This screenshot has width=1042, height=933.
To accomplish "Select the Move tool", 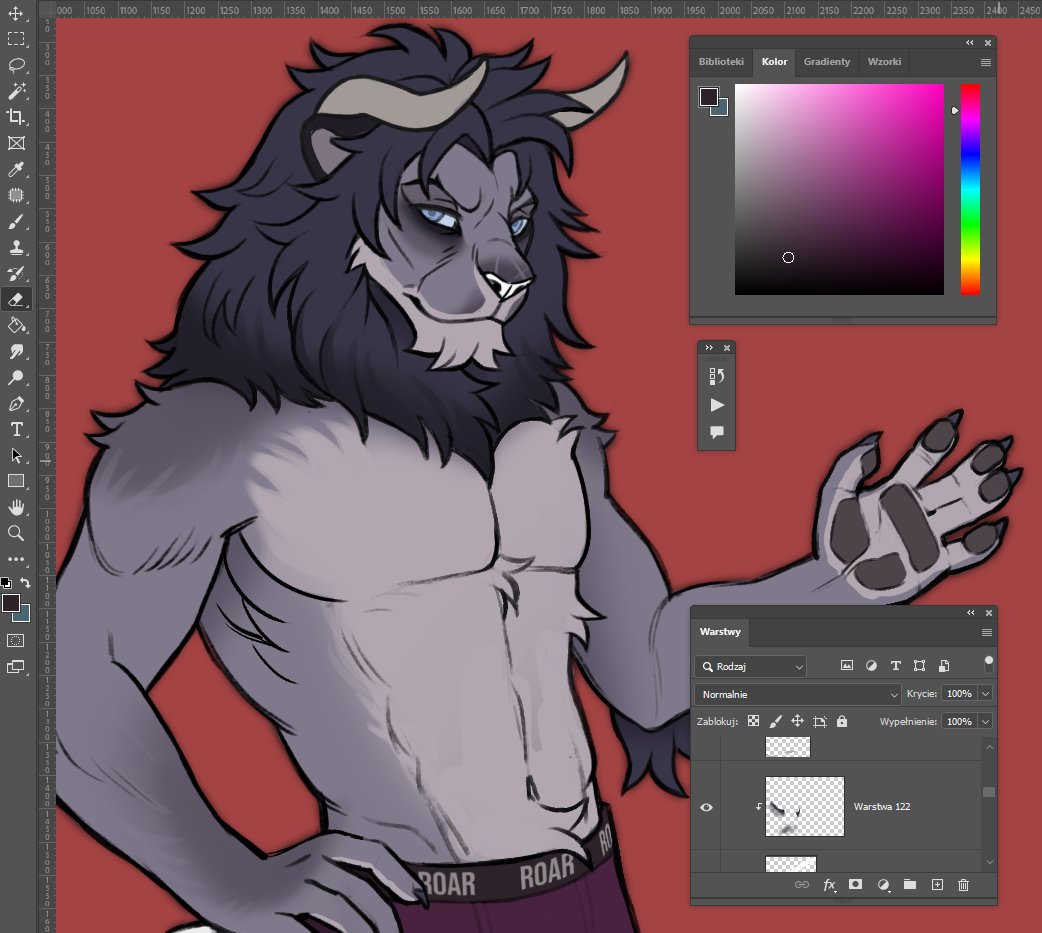I will pos(16,13).
